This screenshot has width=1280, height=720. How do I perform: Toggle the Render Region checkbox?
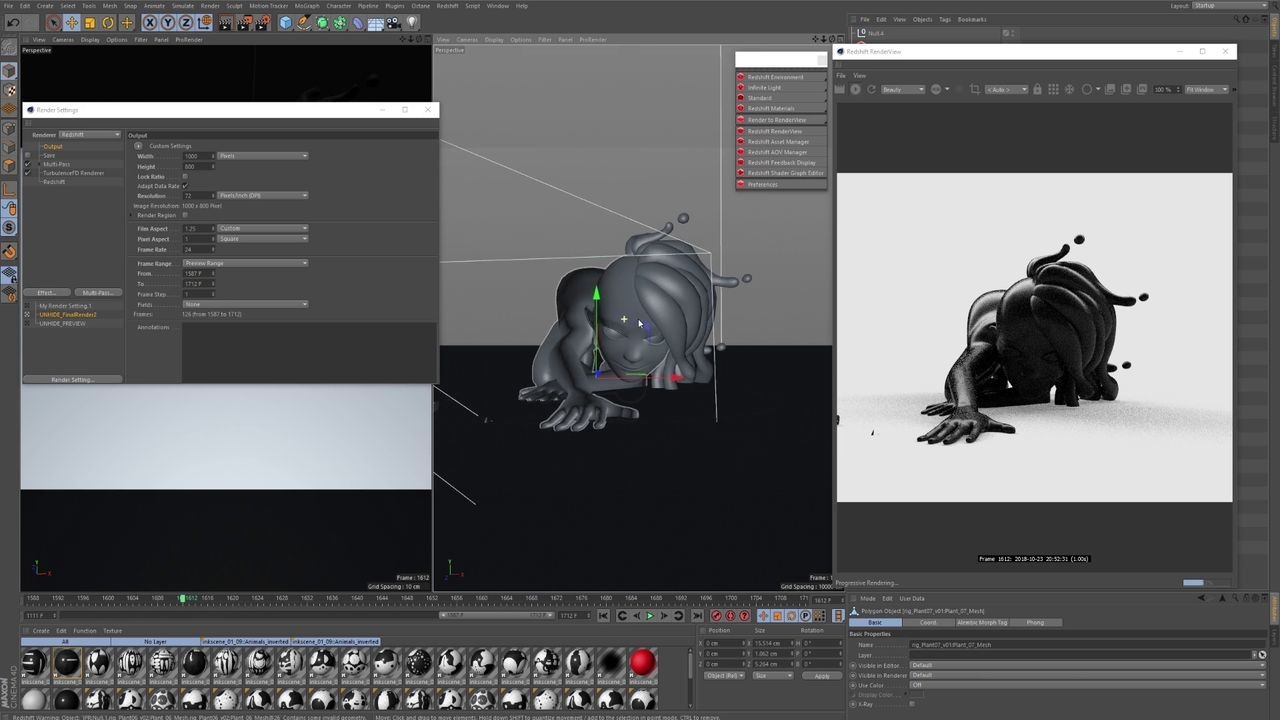pos(185,215)
